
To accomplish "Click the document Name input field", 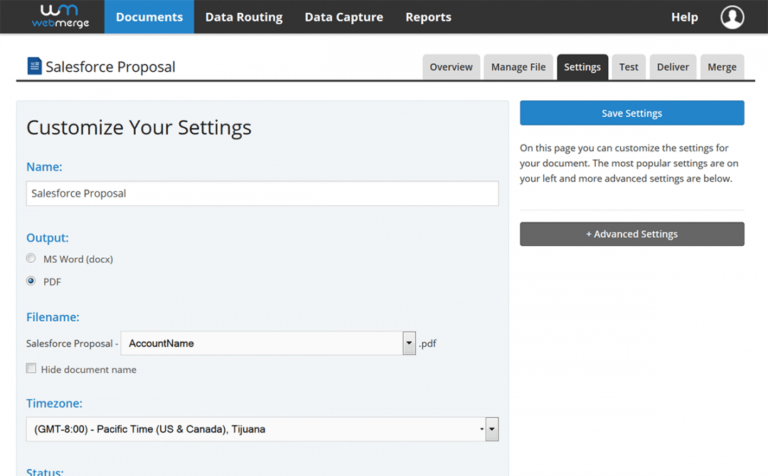I will pyautogui.click(x=262, y=194).
